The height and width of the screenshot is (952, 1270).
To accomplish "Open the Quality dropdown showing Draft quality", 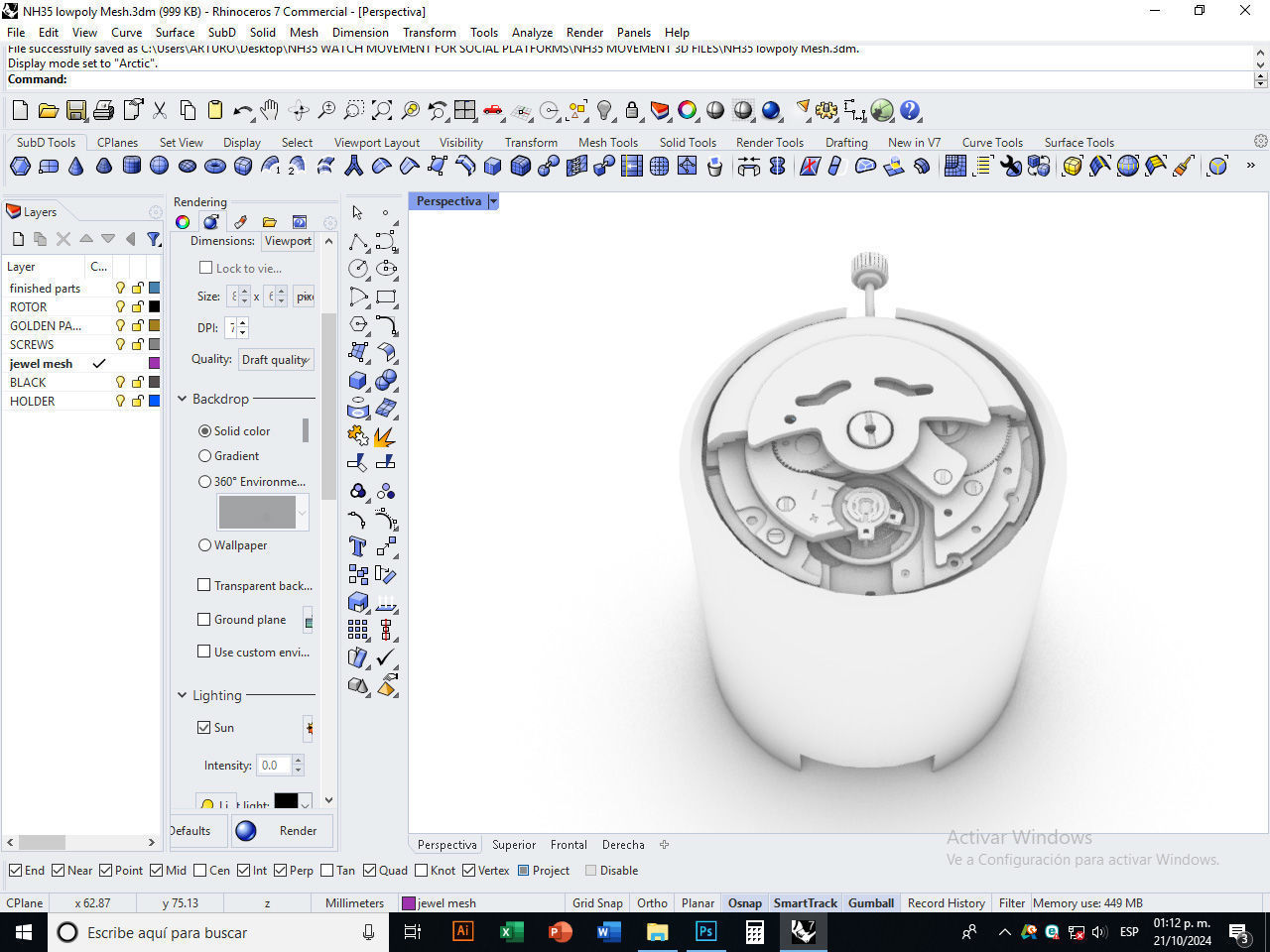I will (x=277, y=360).
